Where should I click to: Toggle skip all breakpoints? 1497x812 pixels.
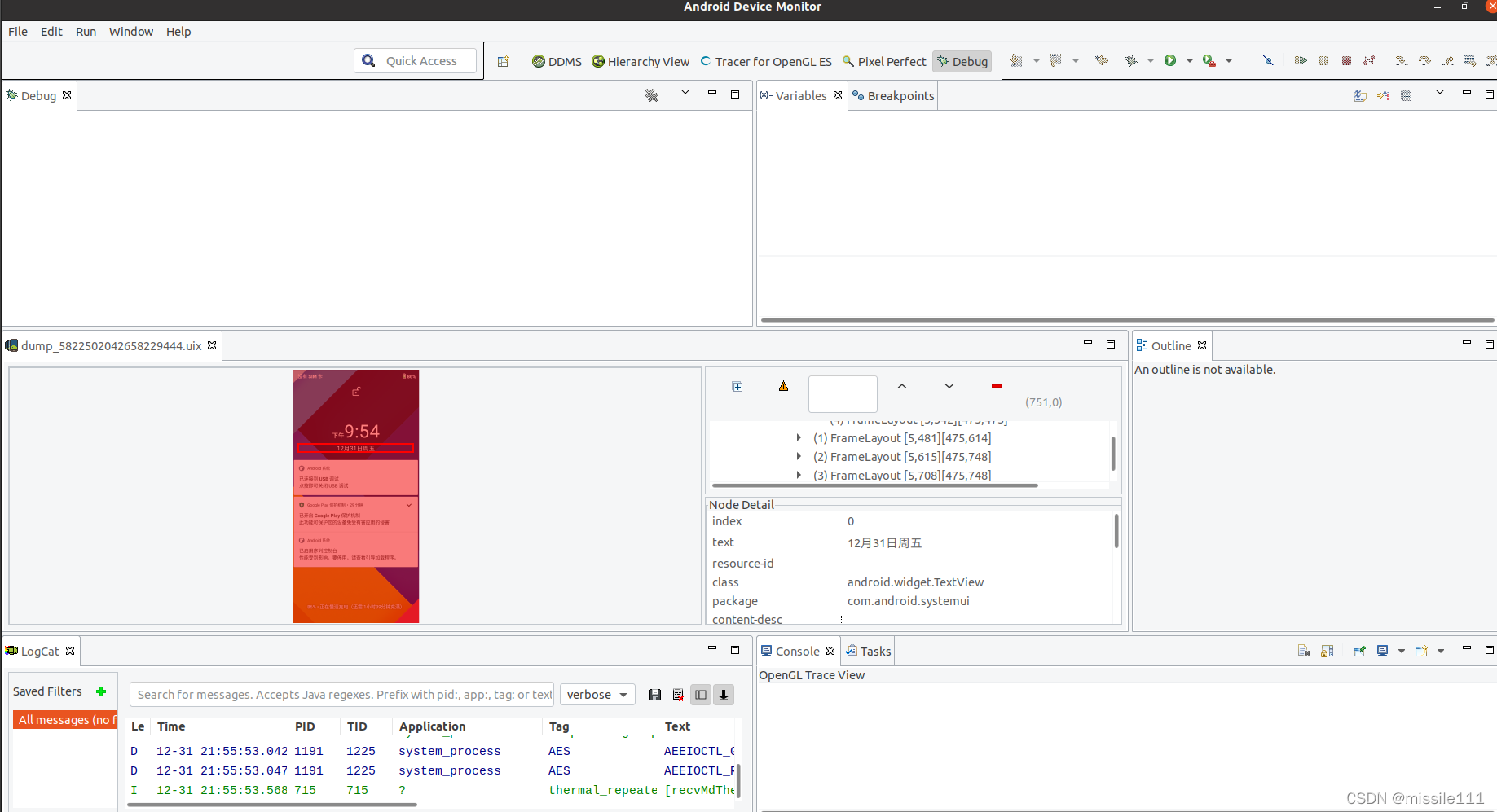click(1267, 59)
